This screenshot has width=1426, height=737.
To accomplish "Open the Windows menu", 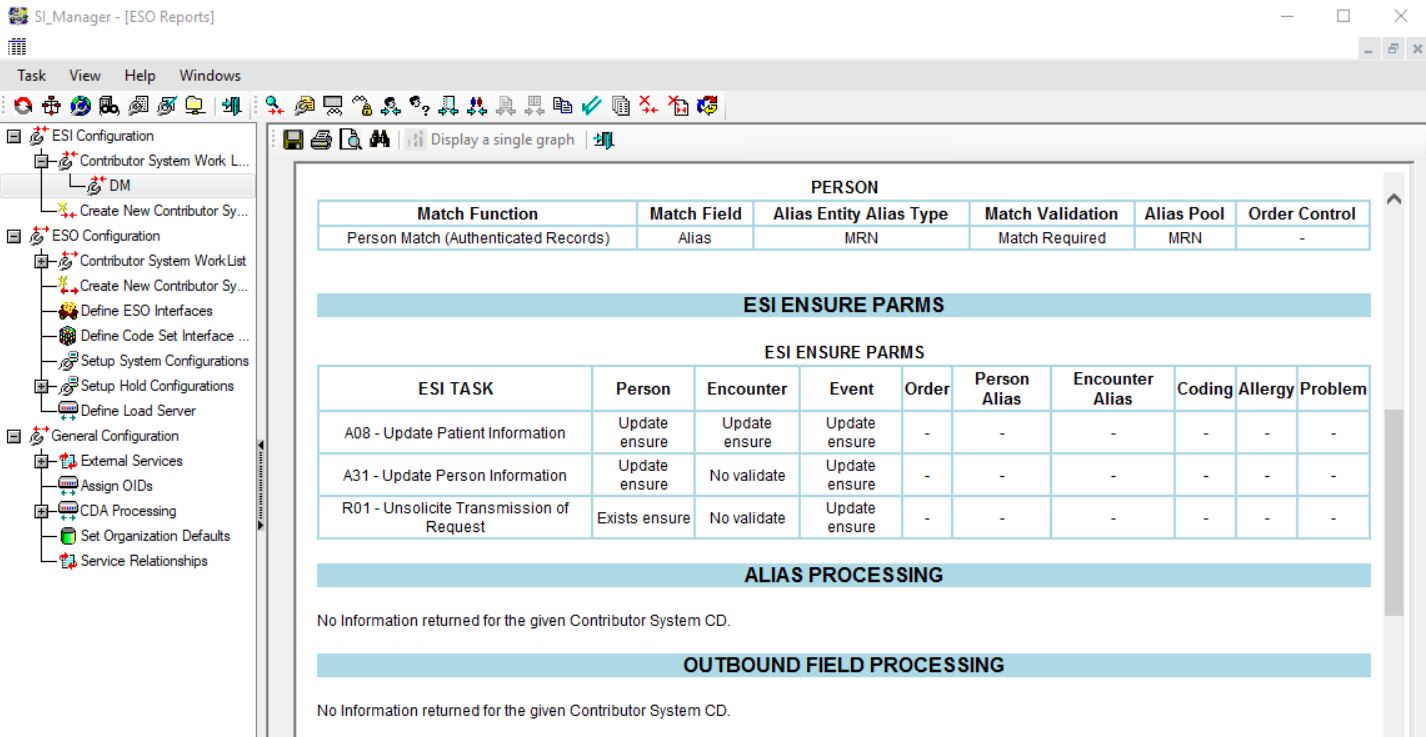I will pyautogui.click(x=210, y=75).
